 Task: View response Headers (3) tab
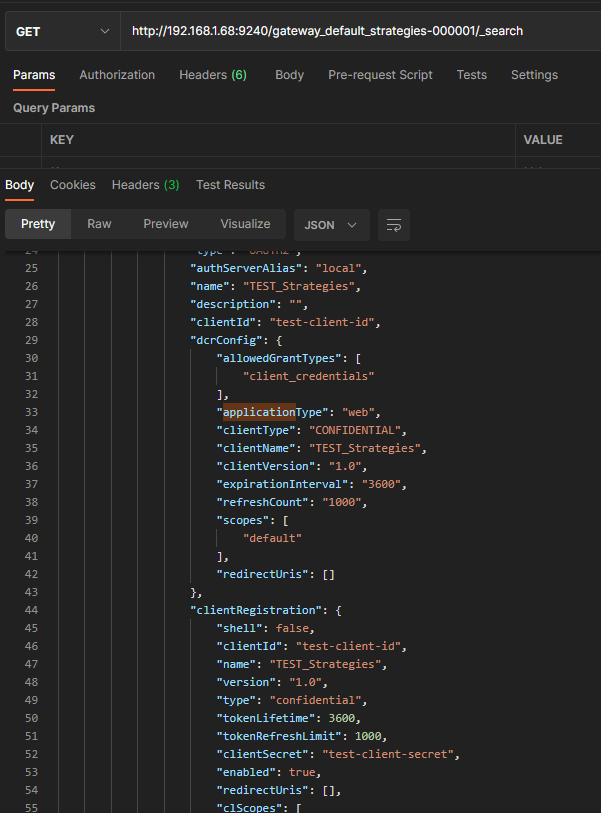tap(145, 185)
